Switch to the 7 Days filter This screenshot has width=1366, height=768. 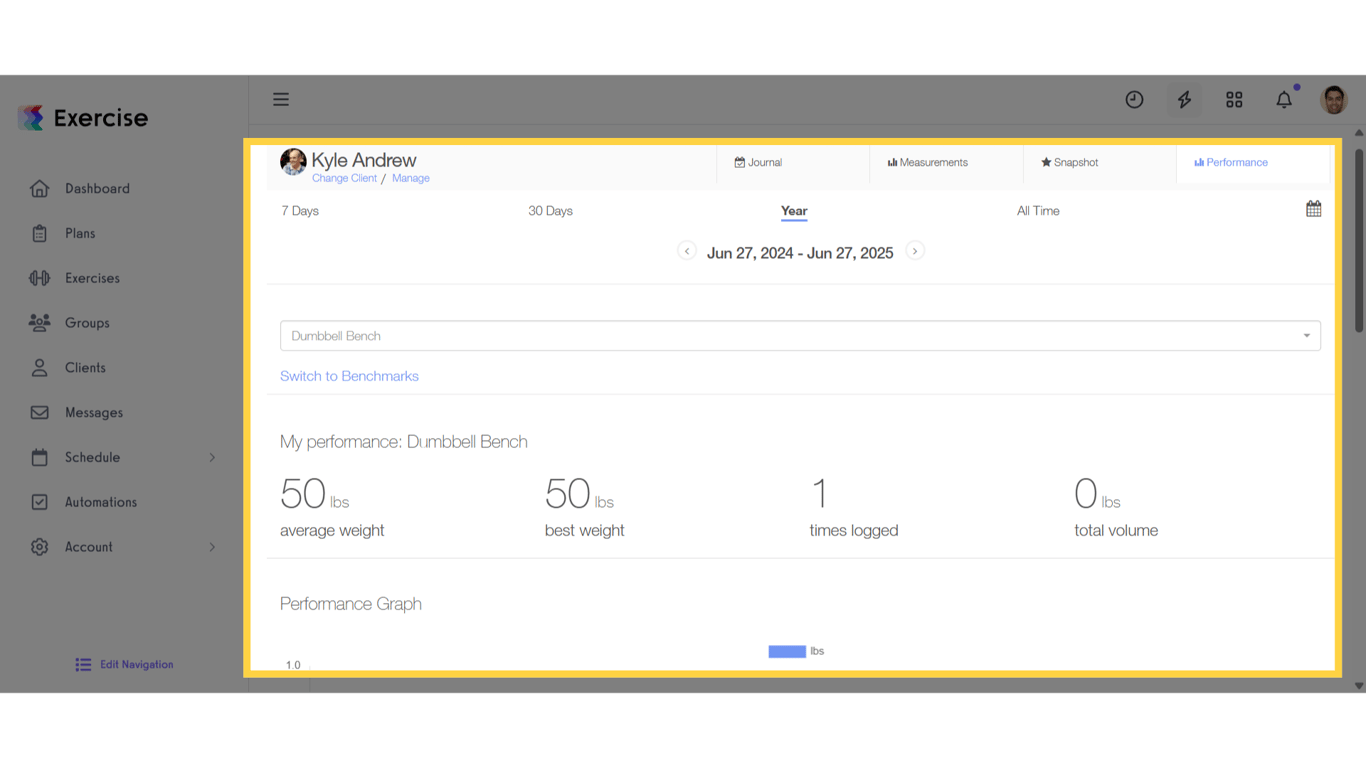pyautogui.click(x=300, y=211)
